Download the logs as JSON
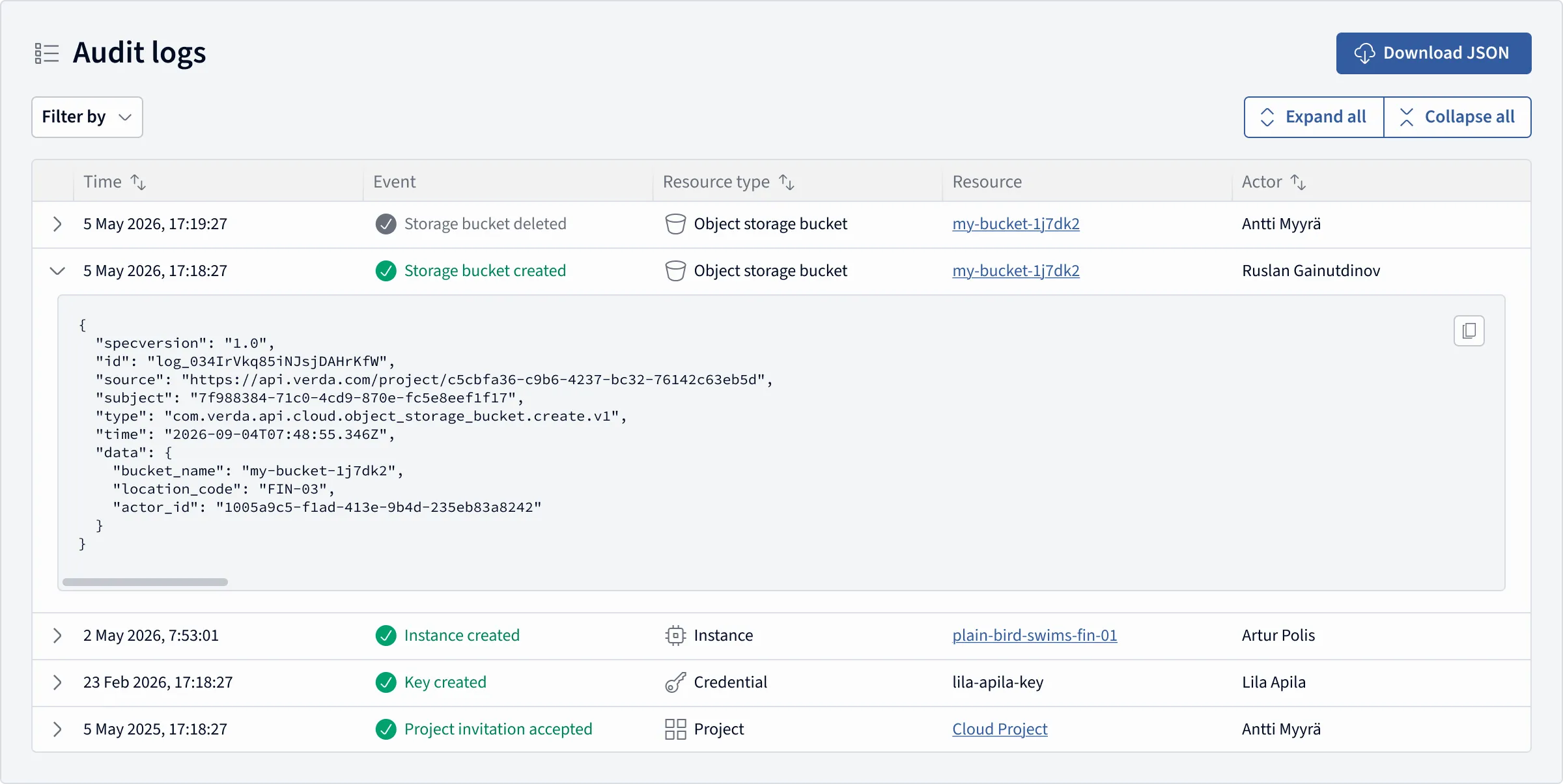Image resolution: width=1563 pixels, height=784 pixels. [x=1433, y=53]
